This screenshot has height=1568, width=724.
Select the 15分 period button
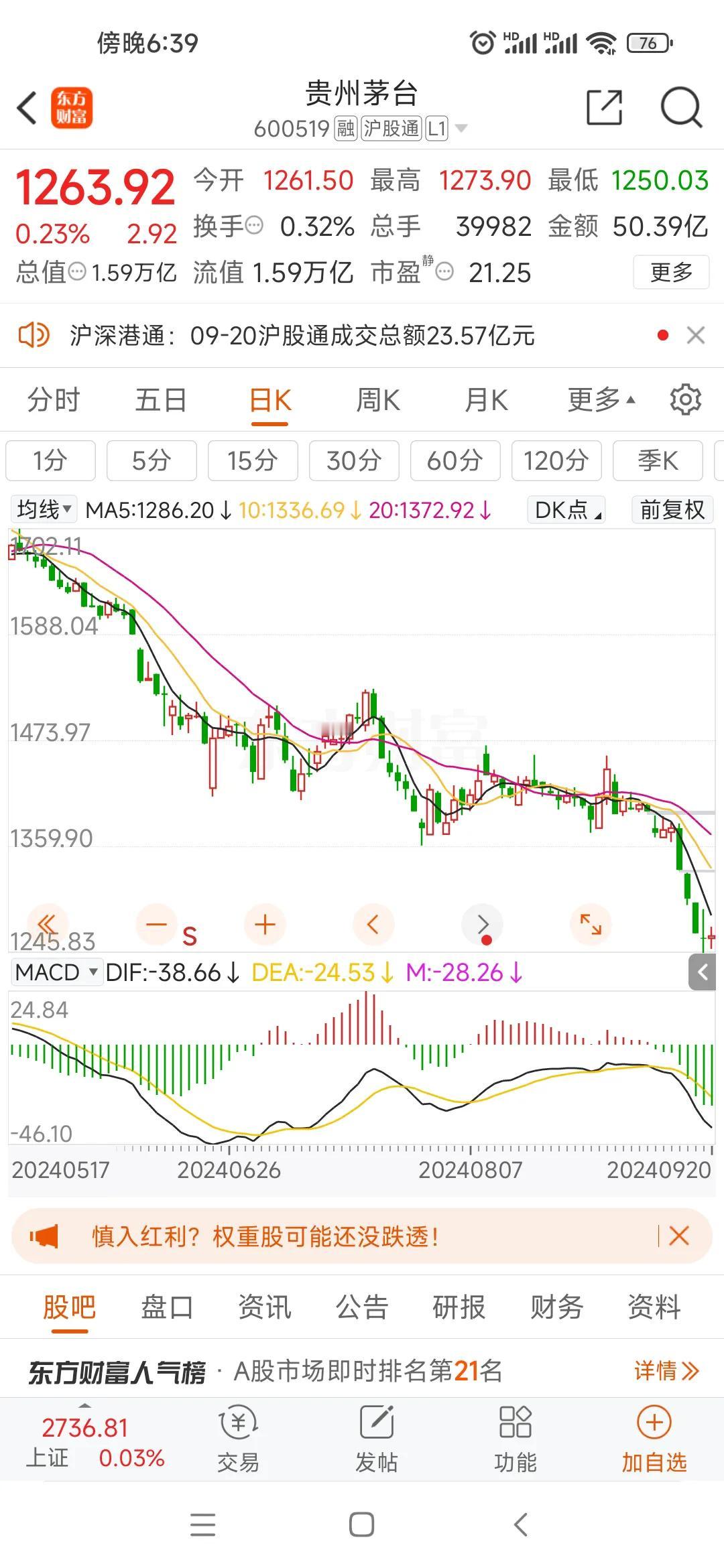pyautogui.click(x=253, y=461)
